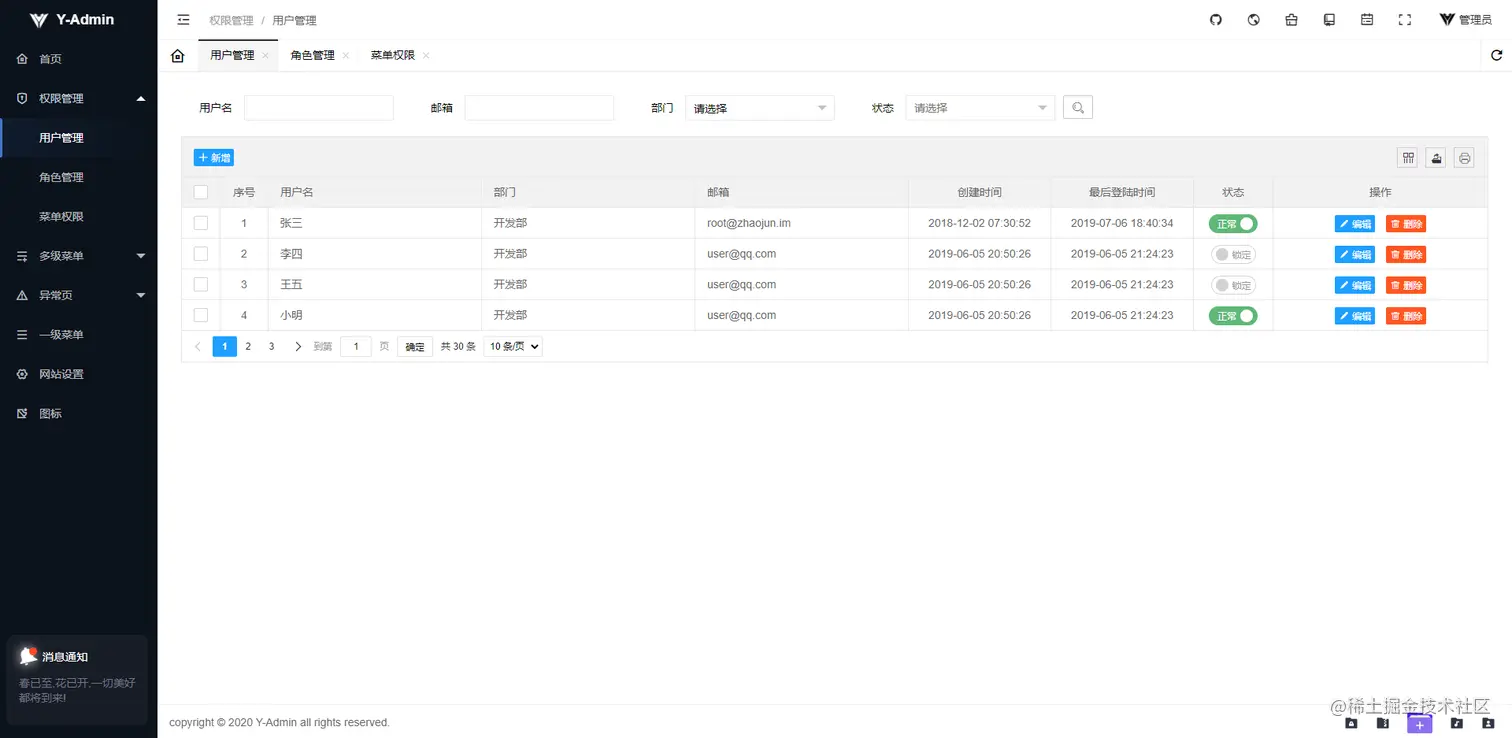Screen dimensions: 1512x738
Task: Close the 菜单权限 tab
Action: point(425,56)
